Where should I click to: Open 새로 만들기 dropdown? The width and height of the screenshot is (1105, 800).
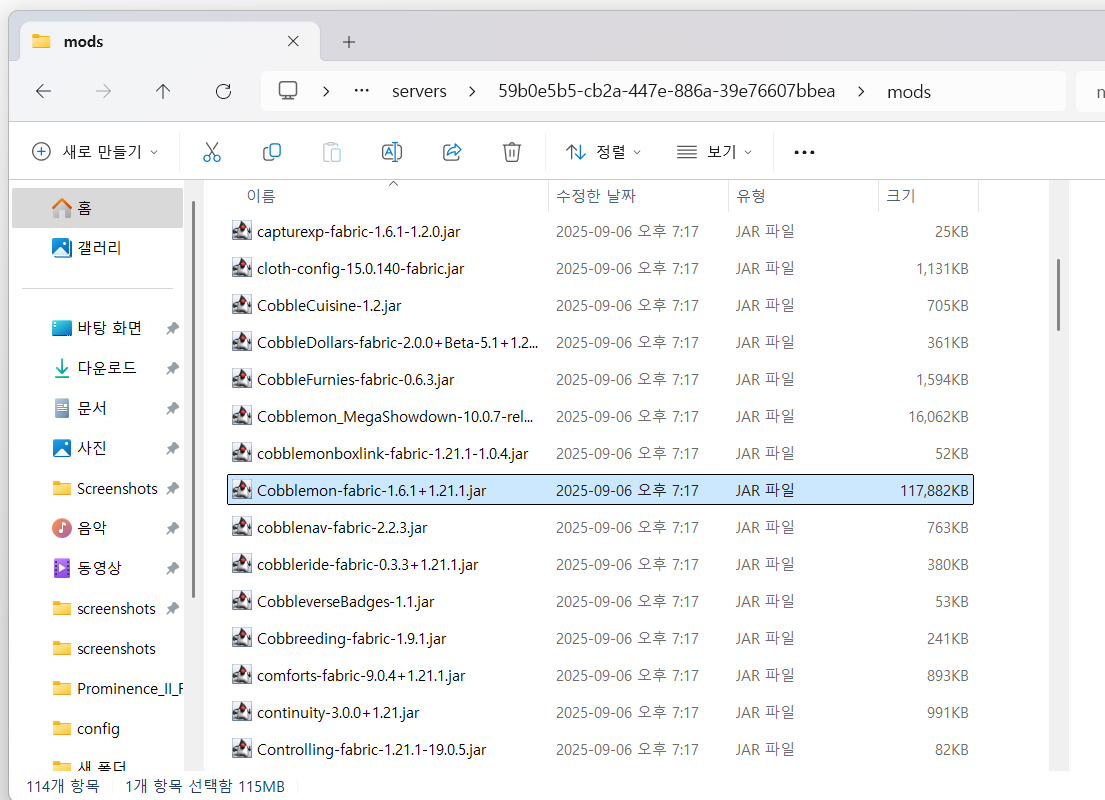[95, 152]
